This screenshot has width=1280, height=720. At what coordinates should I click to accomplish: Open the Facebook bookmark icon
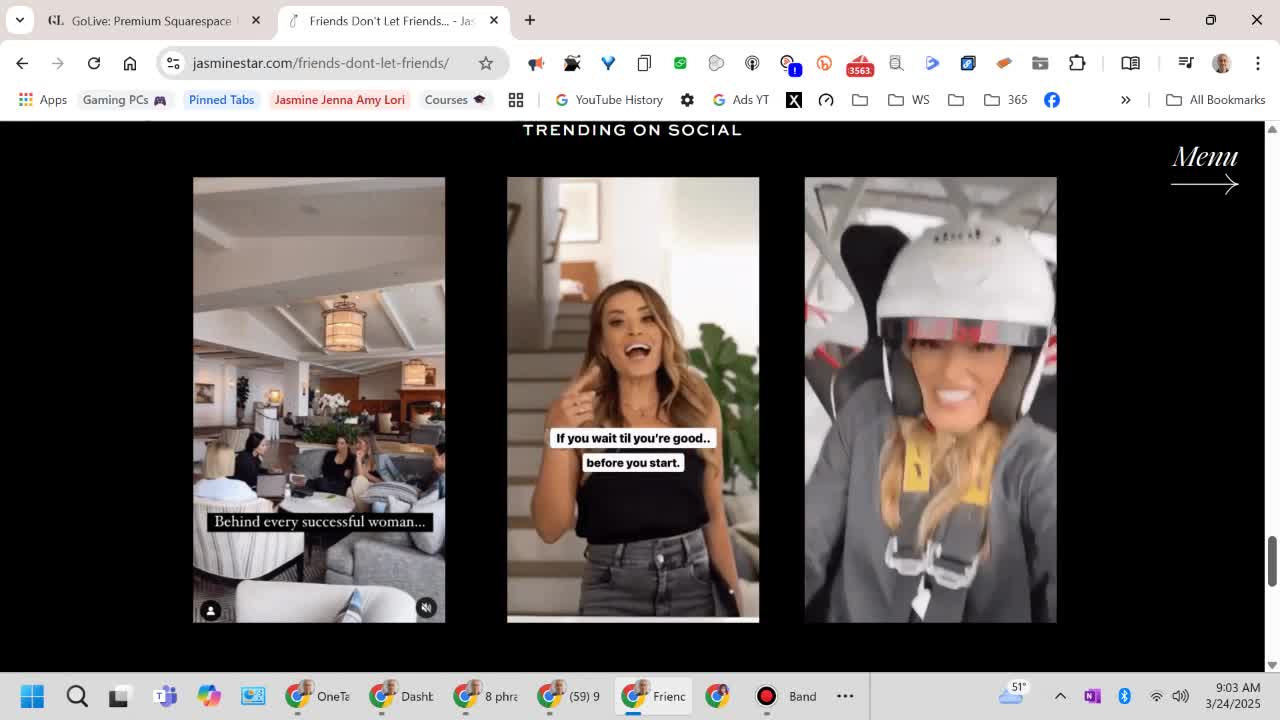pos(1052,100)
